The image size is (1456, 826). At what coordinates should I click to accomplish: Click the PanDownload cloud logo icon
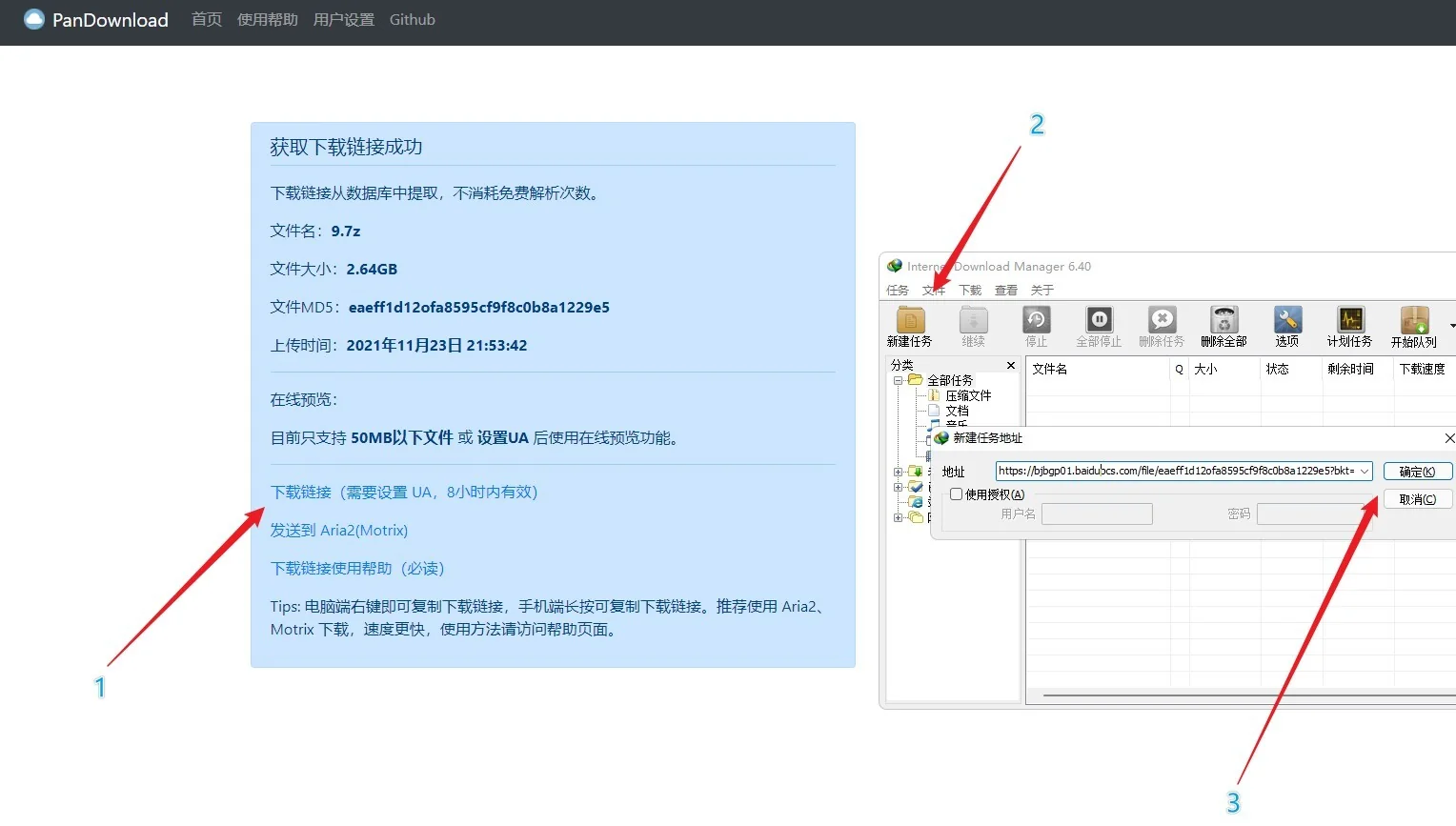point(34,19)
